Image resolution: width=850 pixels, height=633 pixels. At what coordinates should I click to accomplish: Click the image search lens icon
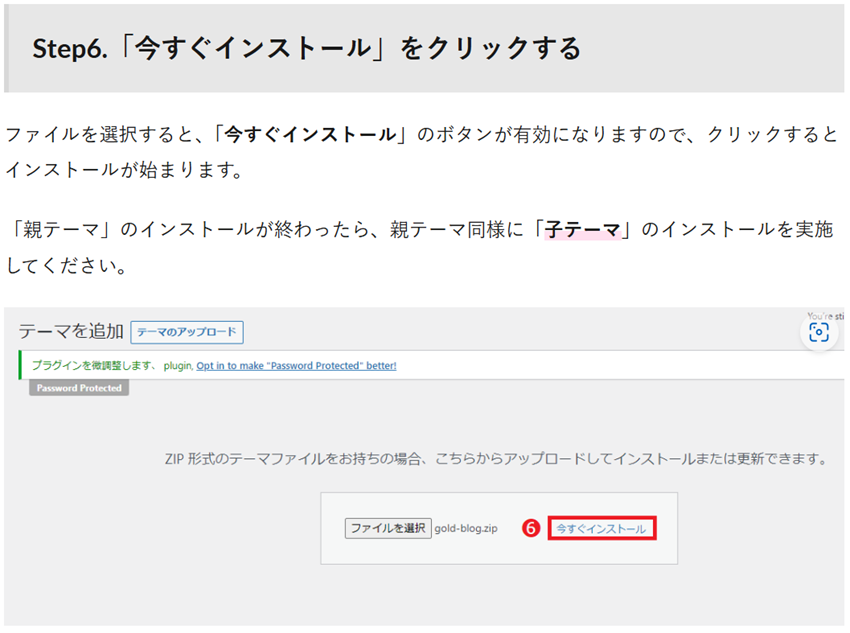point(819,333)
